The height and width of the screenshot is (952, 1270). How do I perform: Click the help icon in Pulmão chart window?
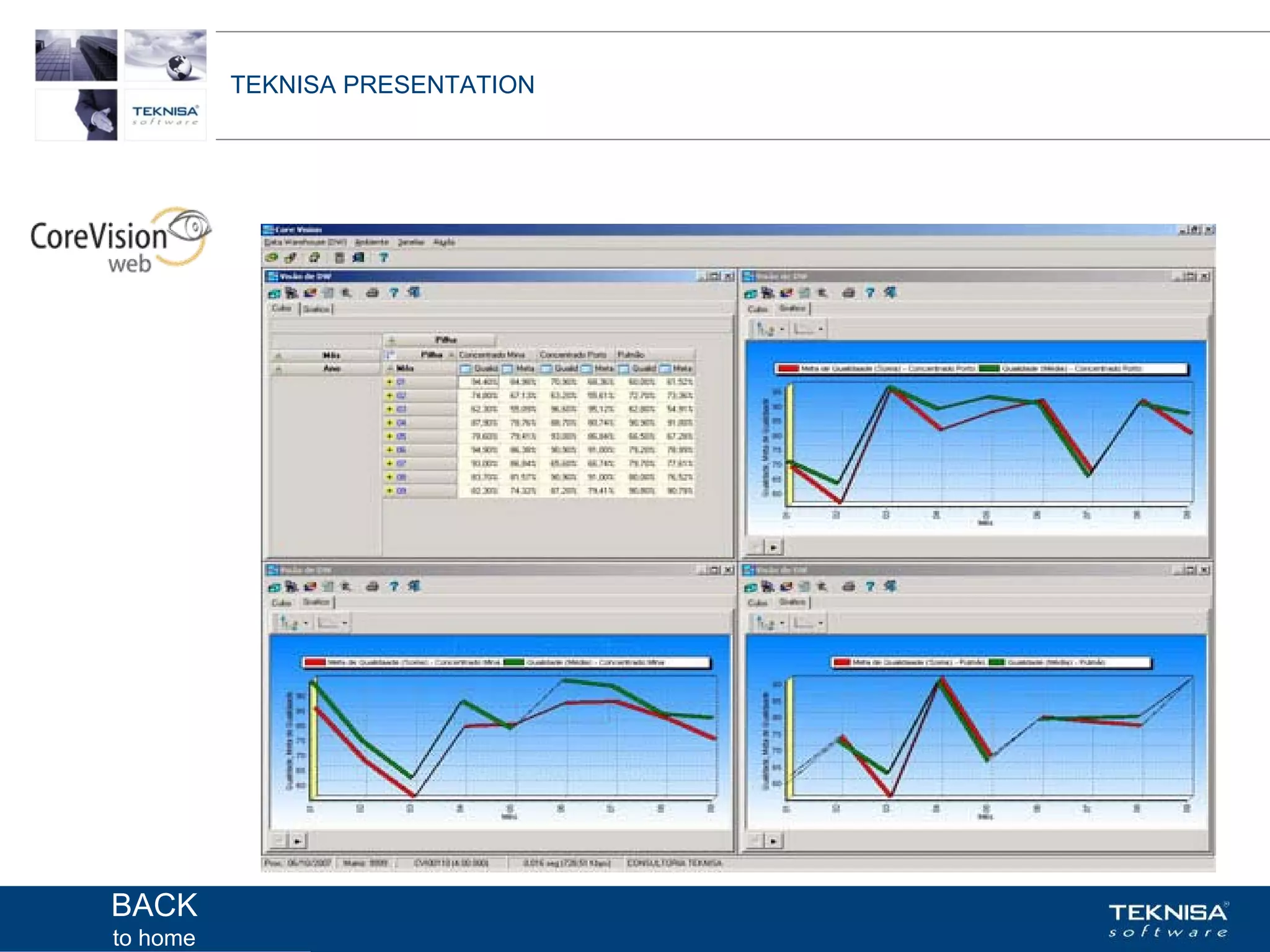[x=870, y=586]
